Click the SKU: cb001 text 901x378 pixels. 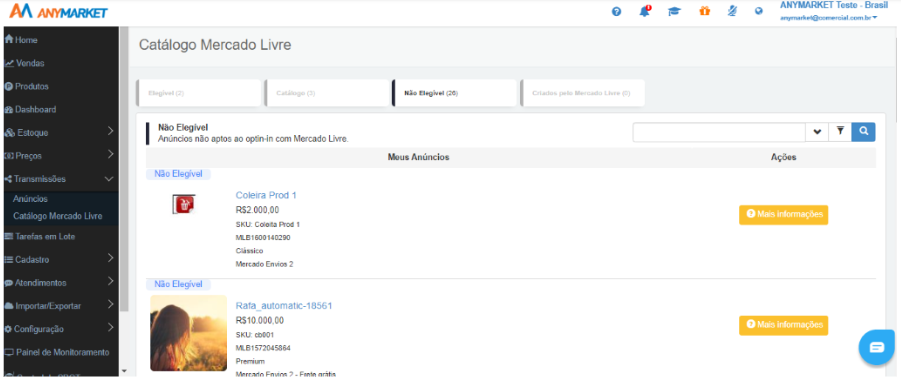point(256,335)
